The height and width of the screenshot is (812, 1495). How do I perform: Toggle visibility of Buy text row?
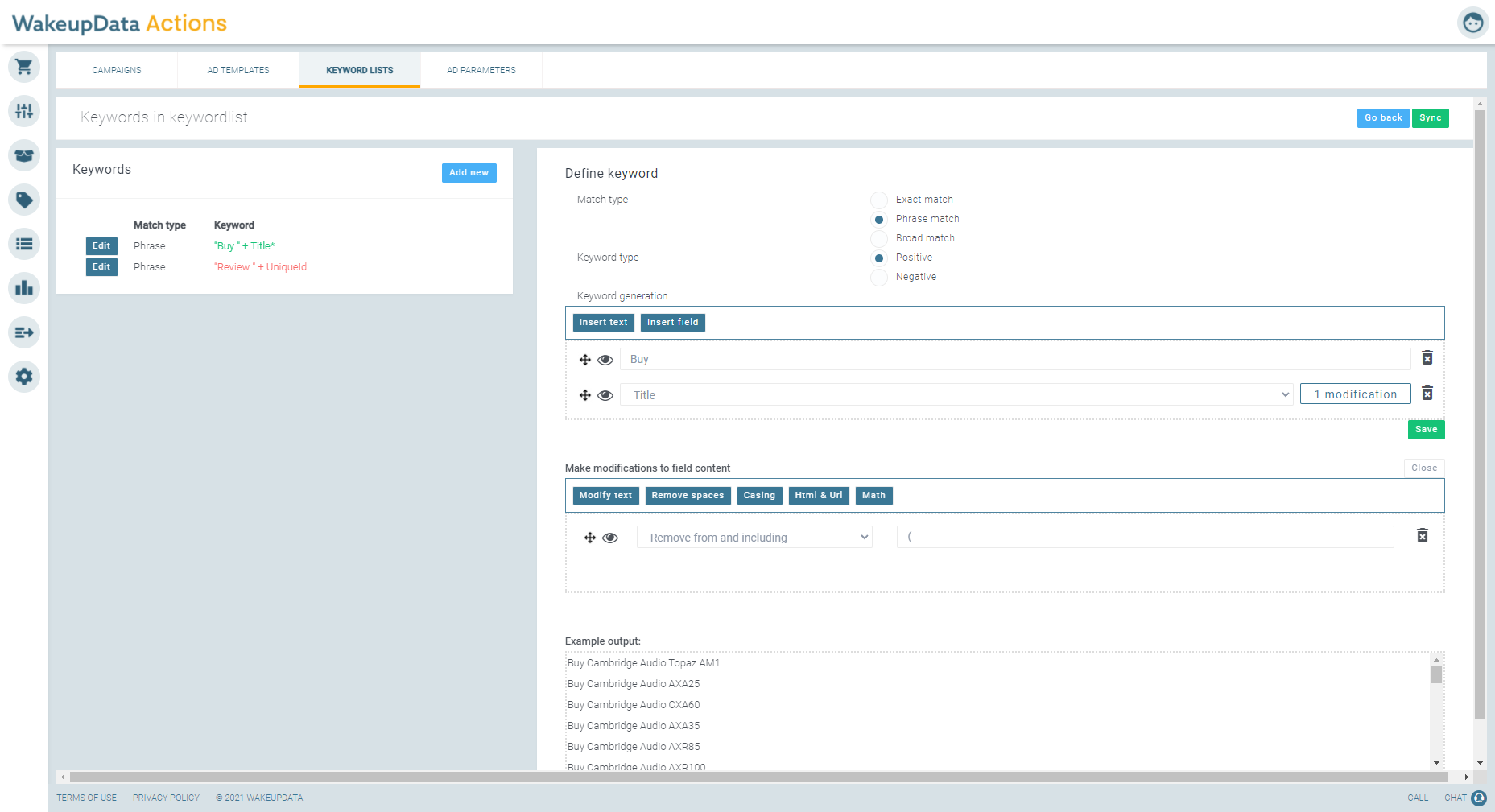pos(605,360)
